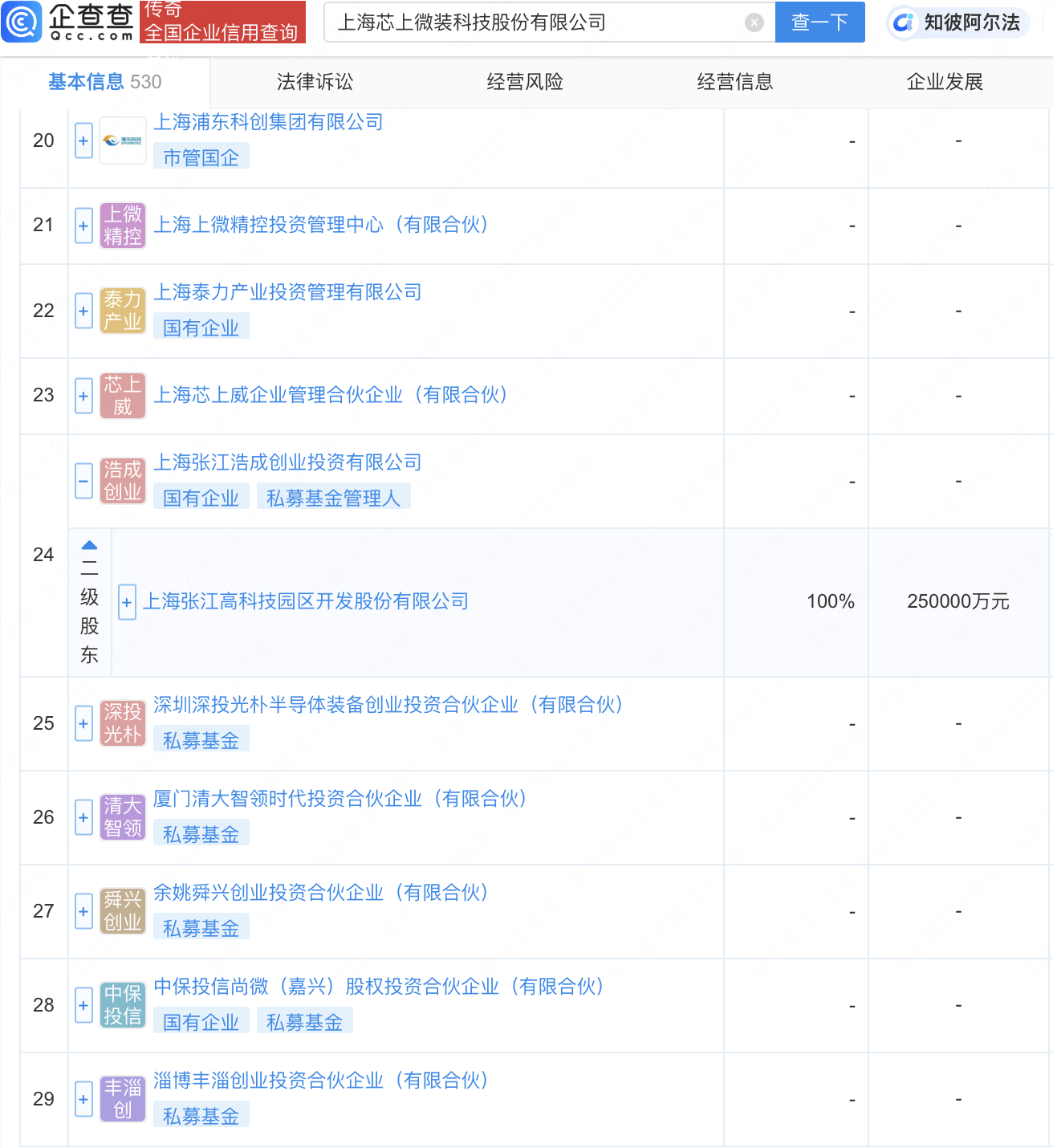Open 上海浦东科创集团有限公司 link
The image size is (1053, 1148).
coord(268,122)
